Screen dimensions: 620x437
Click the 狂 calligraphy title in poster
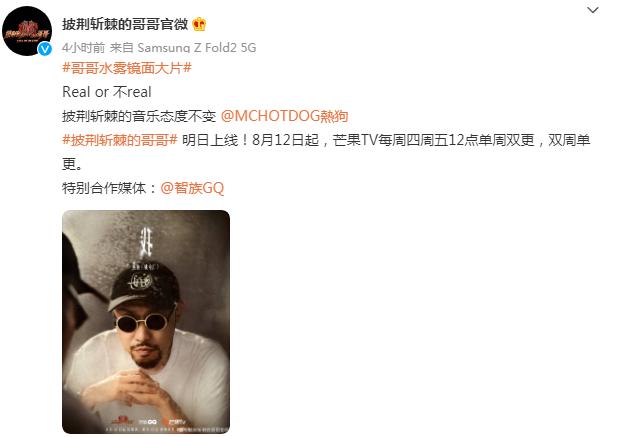click(x=146, y=242)
